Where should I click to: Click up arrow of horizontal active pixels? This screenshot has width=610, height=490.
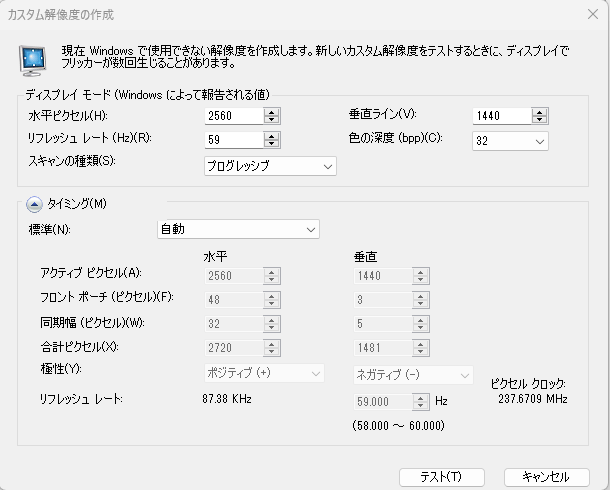point(272,272)
